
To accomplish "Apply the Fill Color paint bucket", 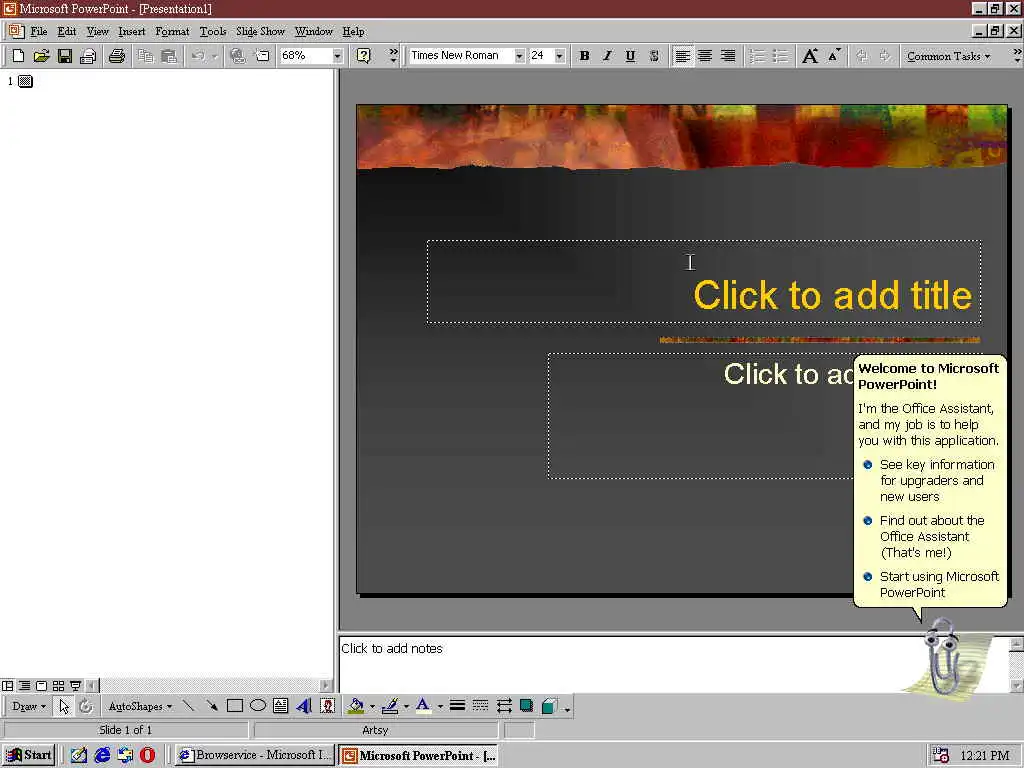I will click(356, 706).
